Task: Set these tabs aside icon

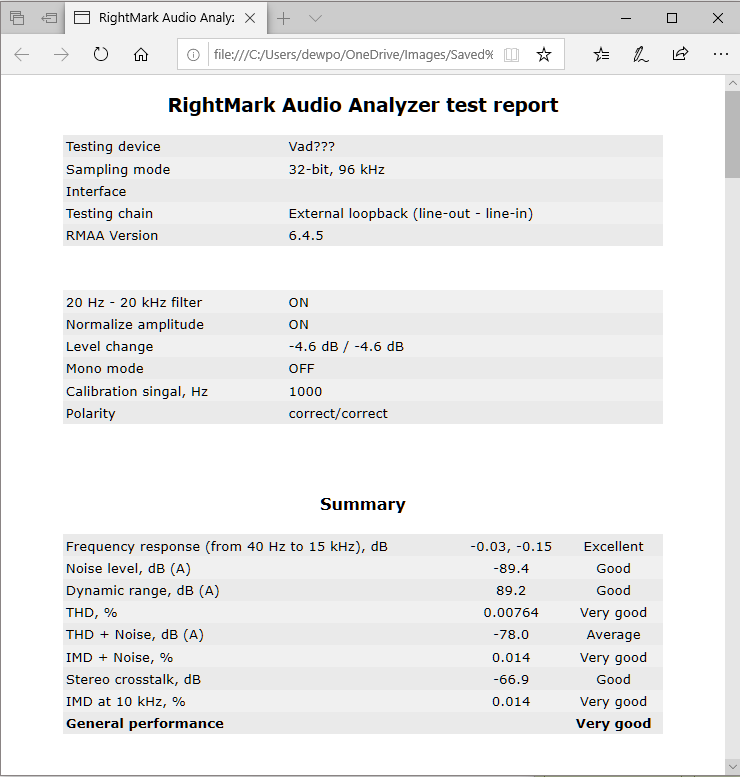Action: coord(49,18)
